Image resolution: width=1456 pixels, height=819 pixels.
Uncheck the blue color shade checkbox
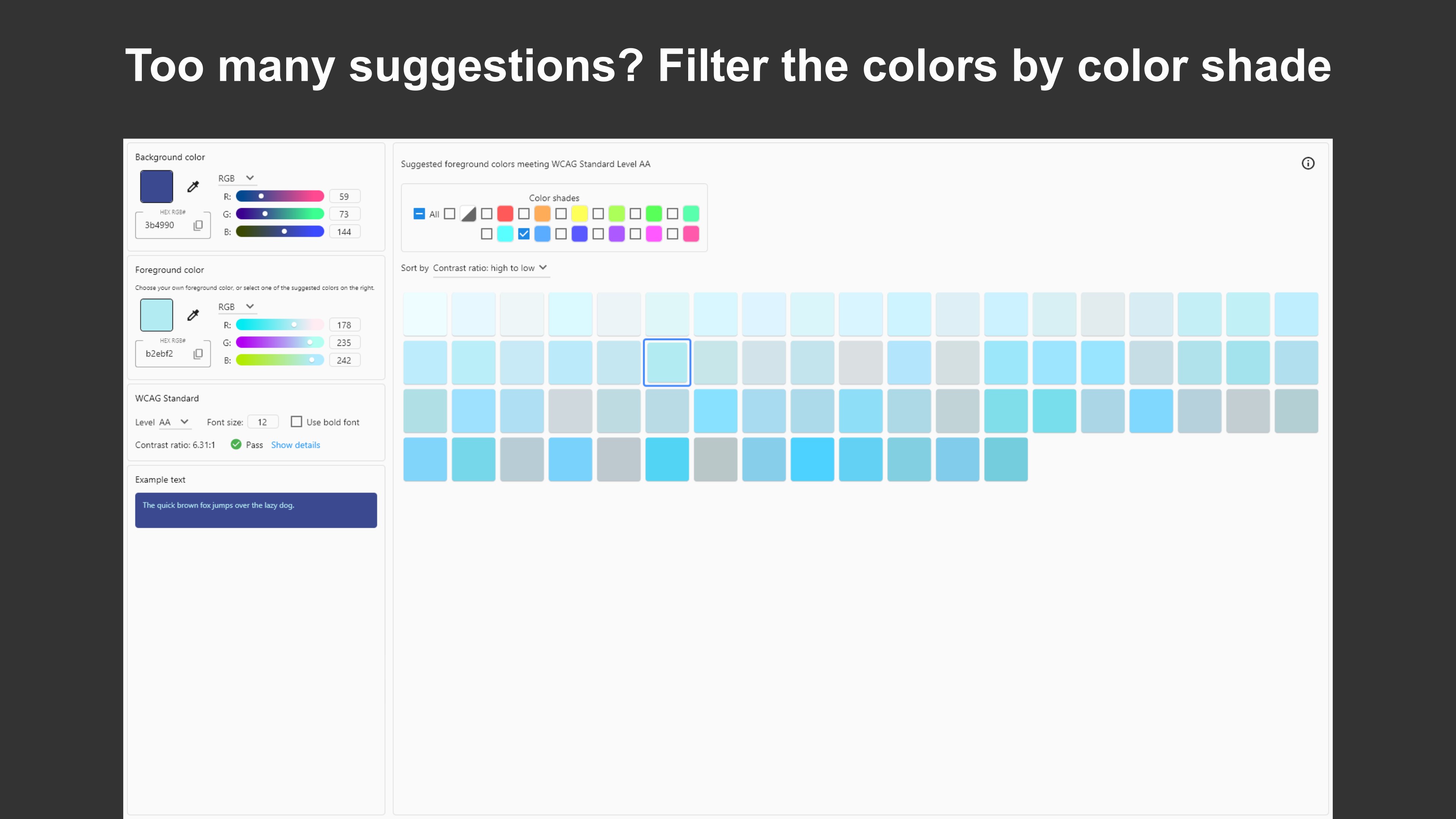pos(524,234)
